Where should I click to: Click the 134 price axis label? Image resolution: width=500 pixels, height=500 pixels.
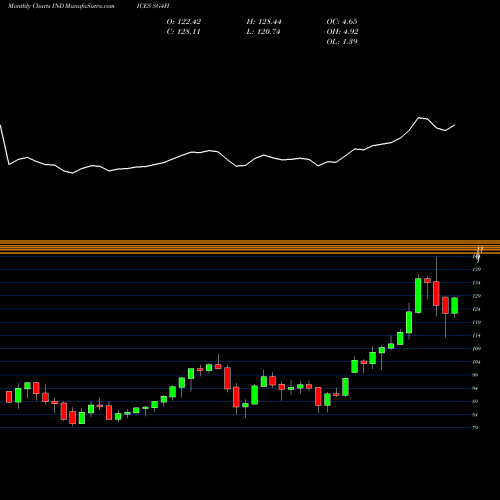[x=477, y=283]
